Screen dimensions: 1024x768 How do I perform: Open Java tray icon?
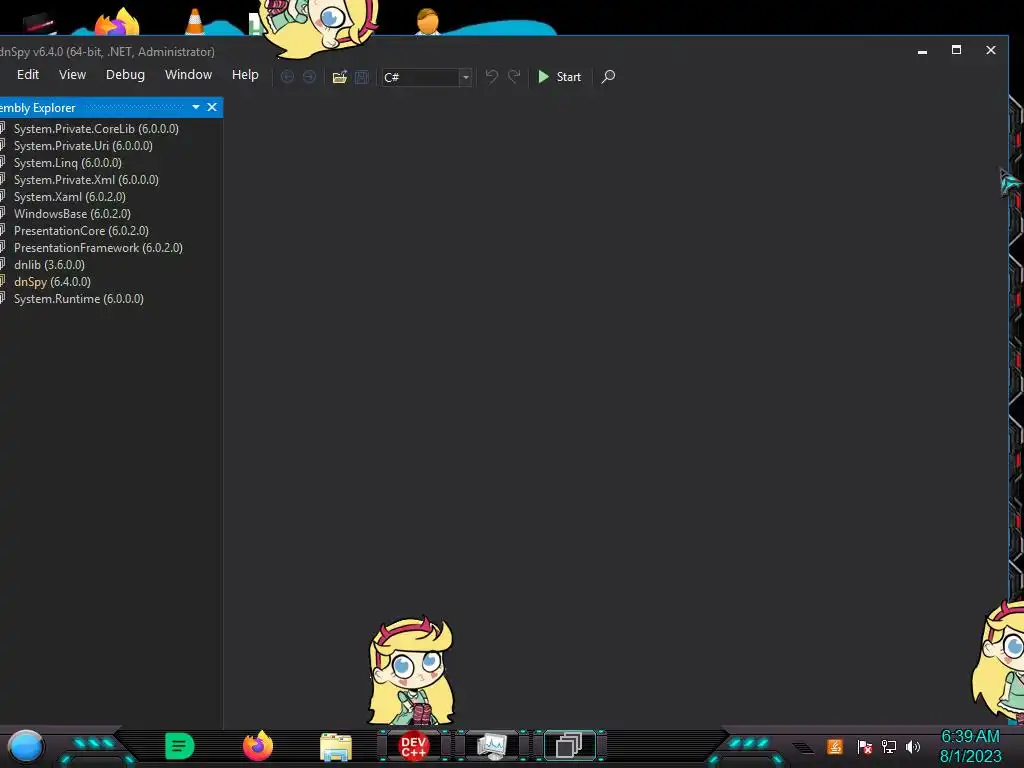(x=835, y=746)
